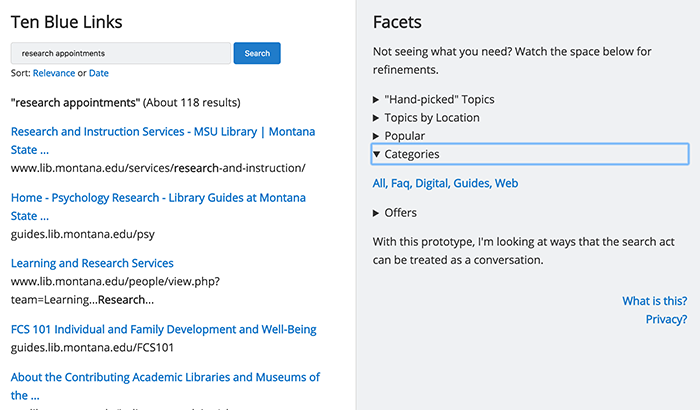Sort results by Relevance
This screenshot has width=700, height=410.
tap(54, 74)
